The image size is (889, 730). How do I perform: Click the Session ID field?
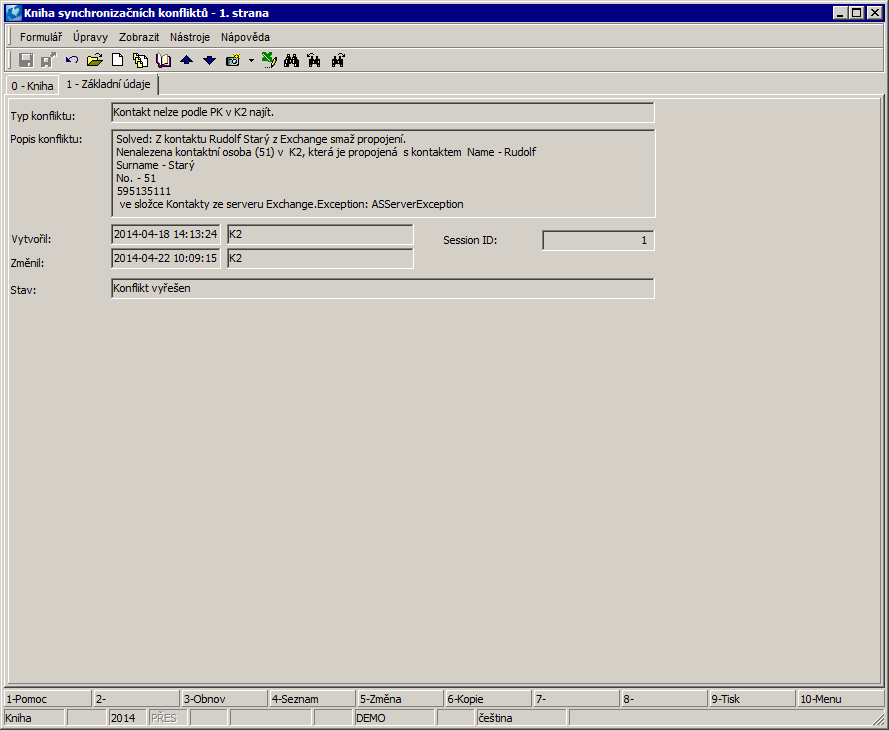coord(598,240)
